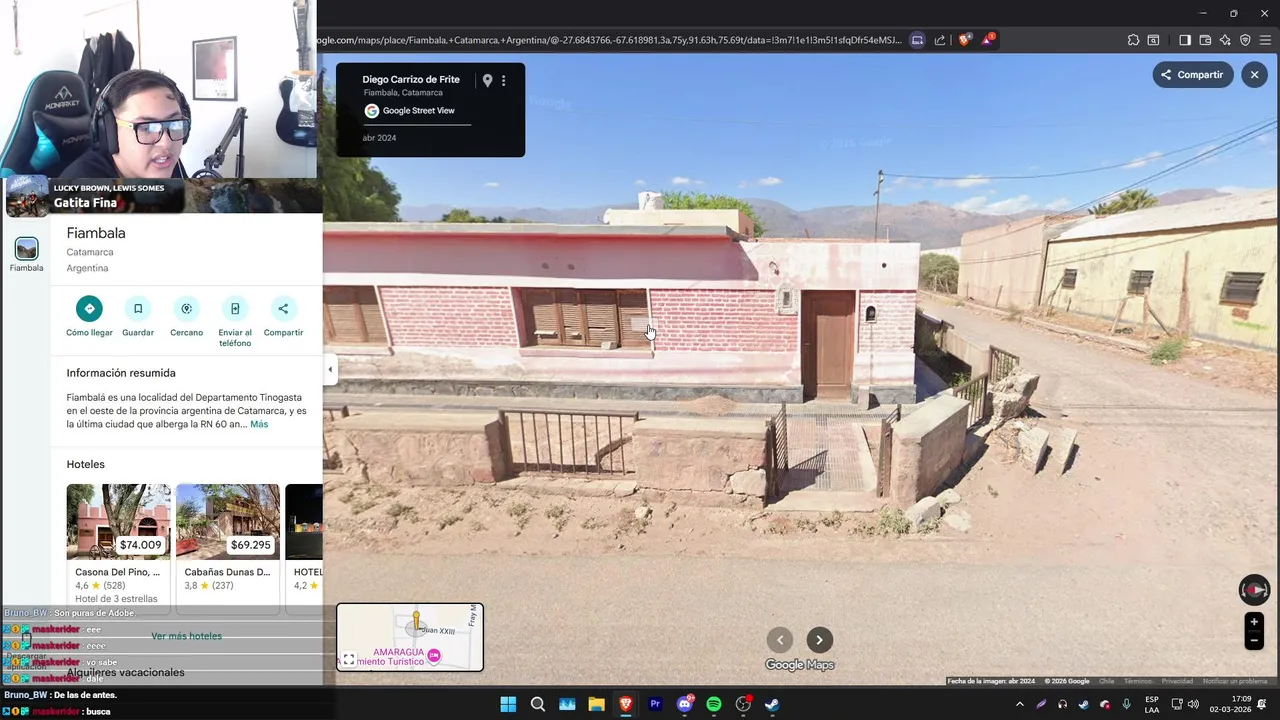The height and width of the screenshot is (720, 1280).
Task: Click the Diego Carrizo de Frite title
Action: (411, 79)
